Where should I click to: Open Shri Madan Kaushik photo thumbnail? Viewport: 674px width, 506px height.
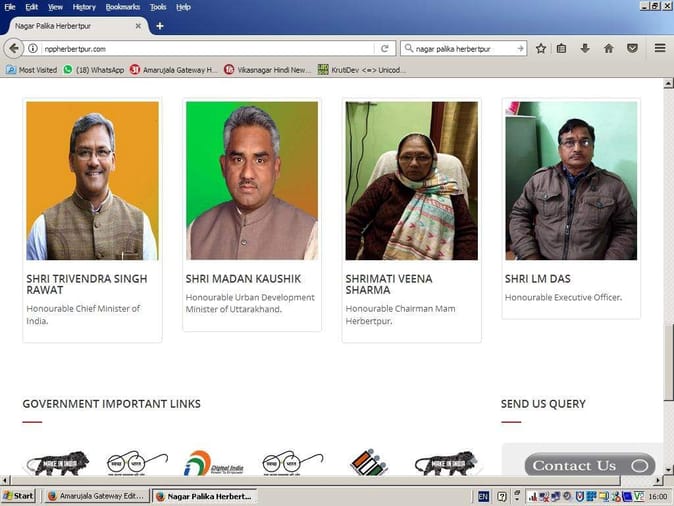point(252,181)
